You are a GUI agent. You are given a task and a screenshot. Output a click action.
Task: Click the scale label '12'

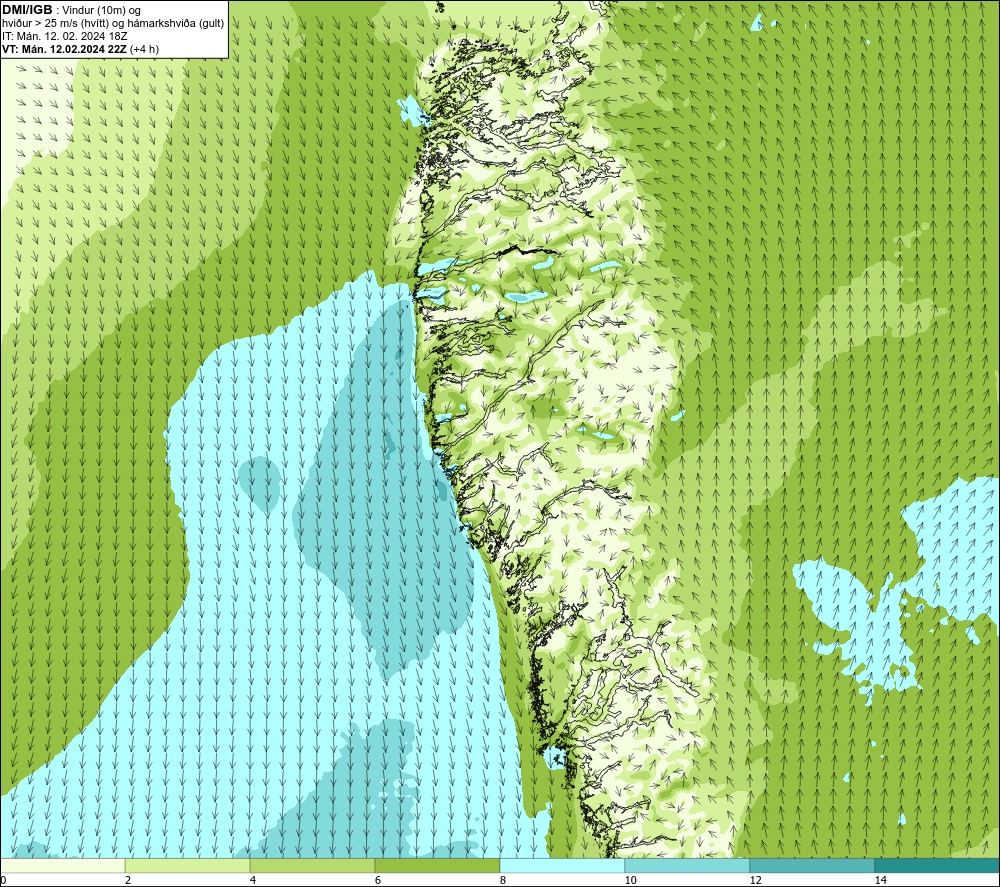coord(755,880)
